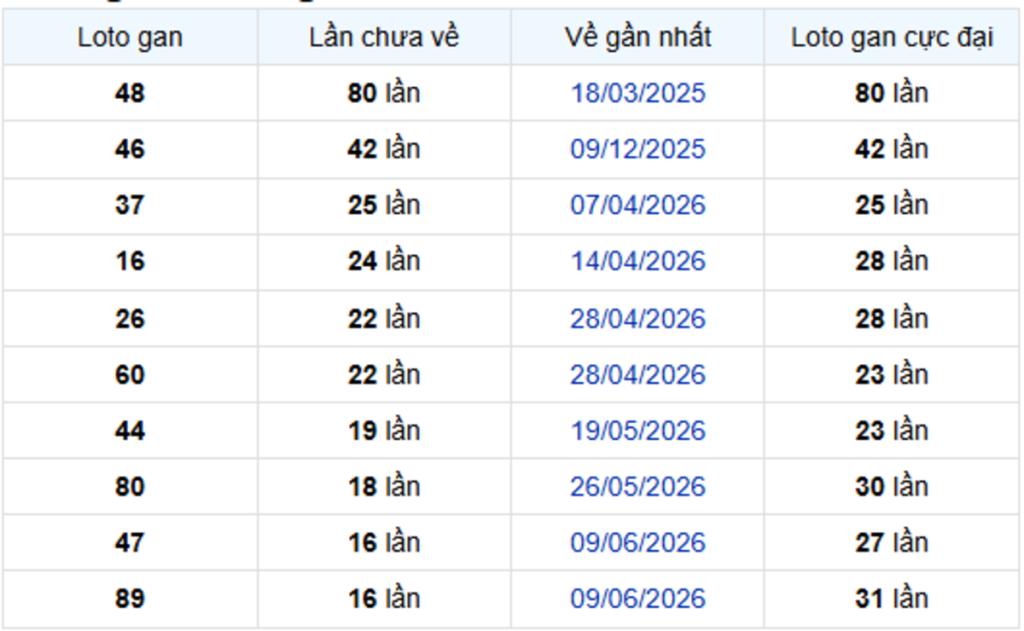
Task: Click "28 lần" in the loto 26 row
Action: [x=892, y=319]
